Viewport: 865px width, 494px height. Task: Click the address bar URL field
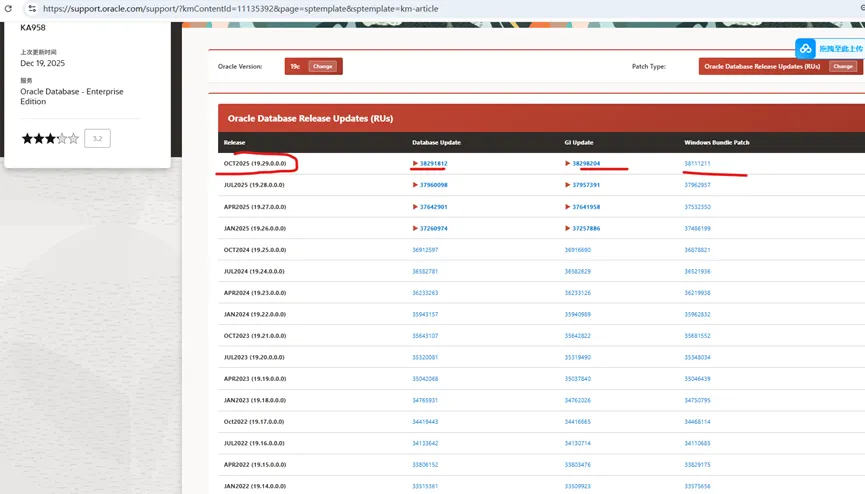pyautogui.click(x=241, y=8)
